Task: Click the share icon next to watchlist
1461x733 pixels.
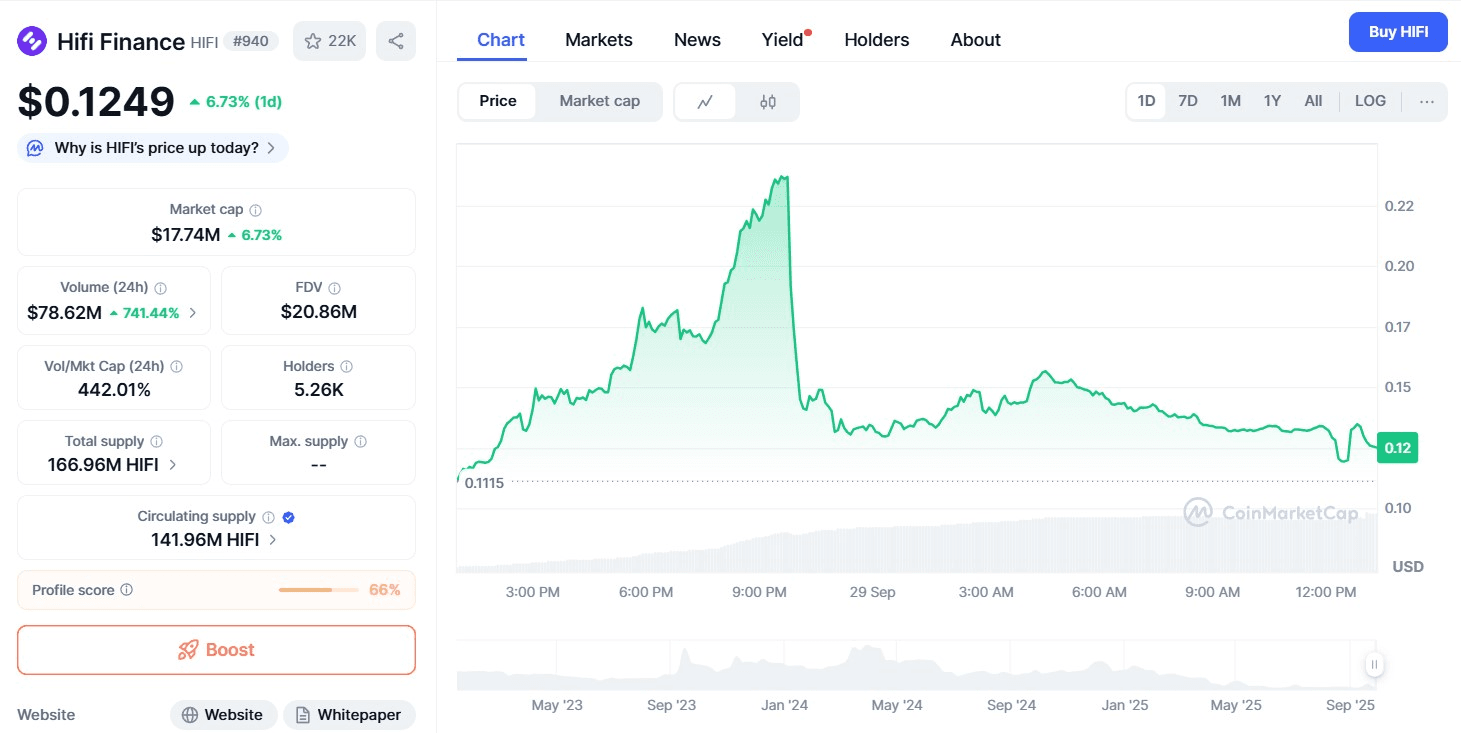Action: click(396, 41)
